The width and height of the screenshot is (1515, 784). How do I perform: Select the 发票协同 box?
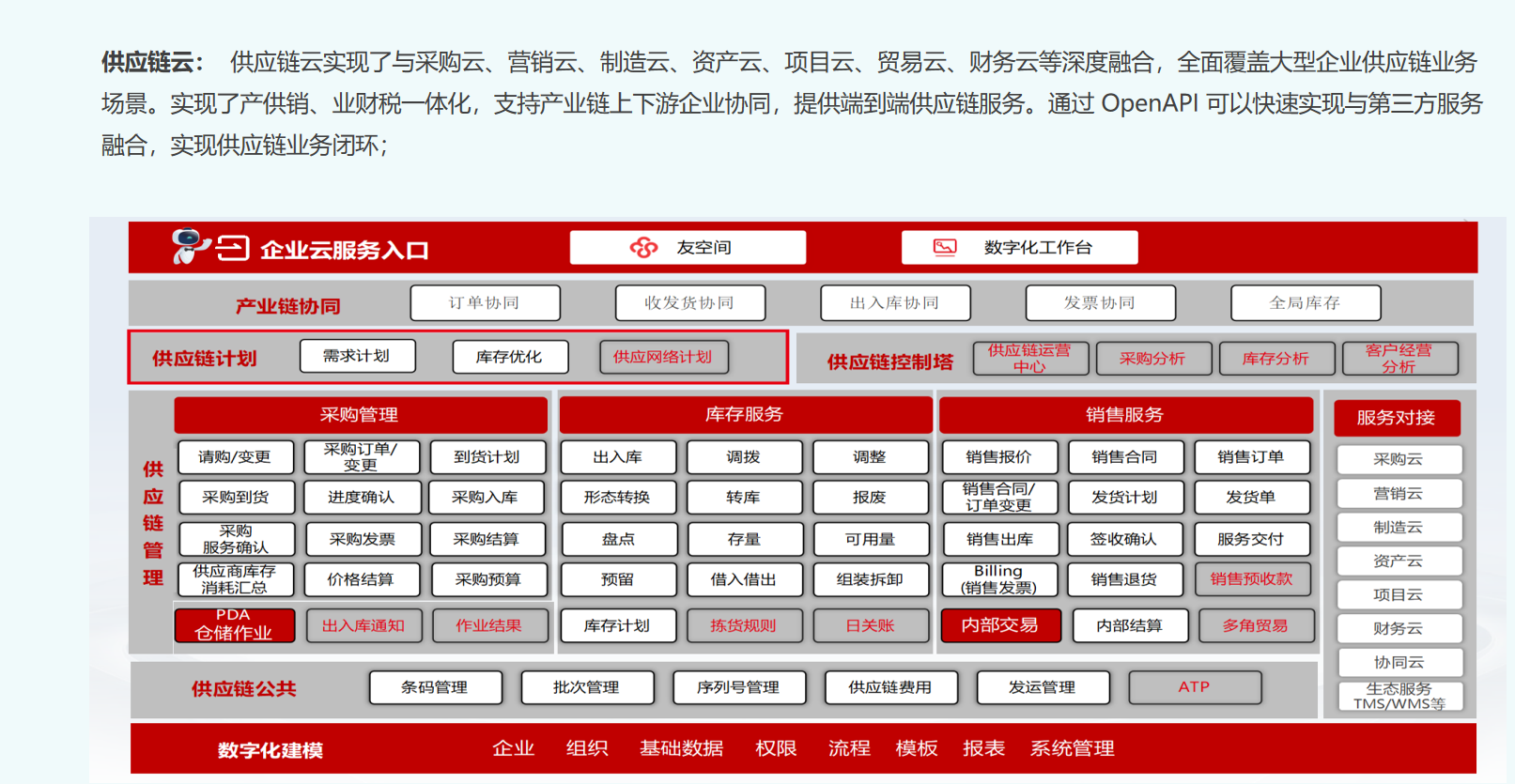click(x=1100, y=302)
